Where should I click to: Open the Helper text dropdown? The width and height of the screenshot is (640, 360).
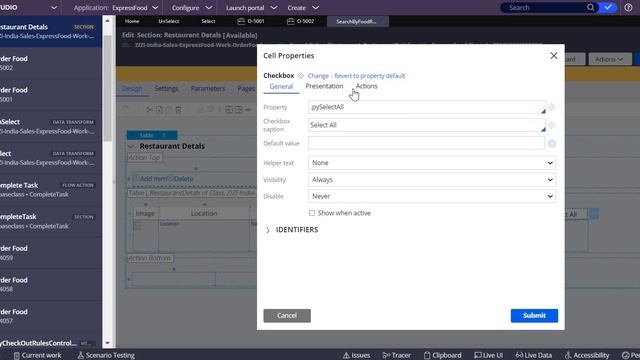tap(432, 163)
